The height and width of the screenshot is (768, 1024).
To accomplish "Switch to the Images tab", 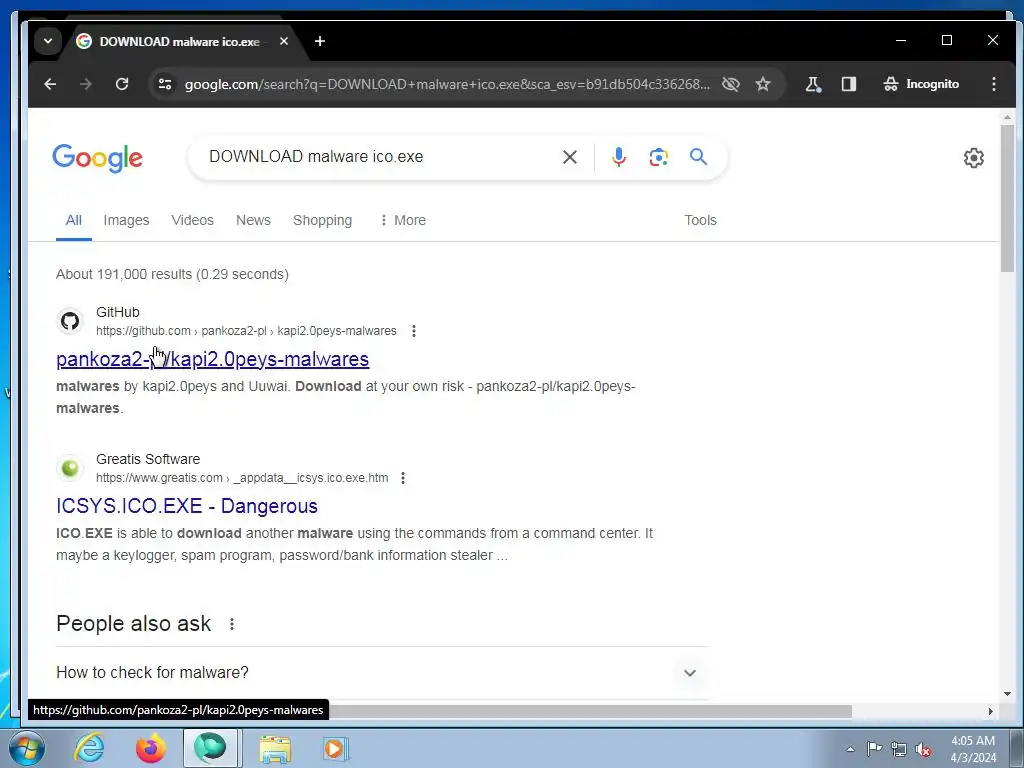I will 126,220.
